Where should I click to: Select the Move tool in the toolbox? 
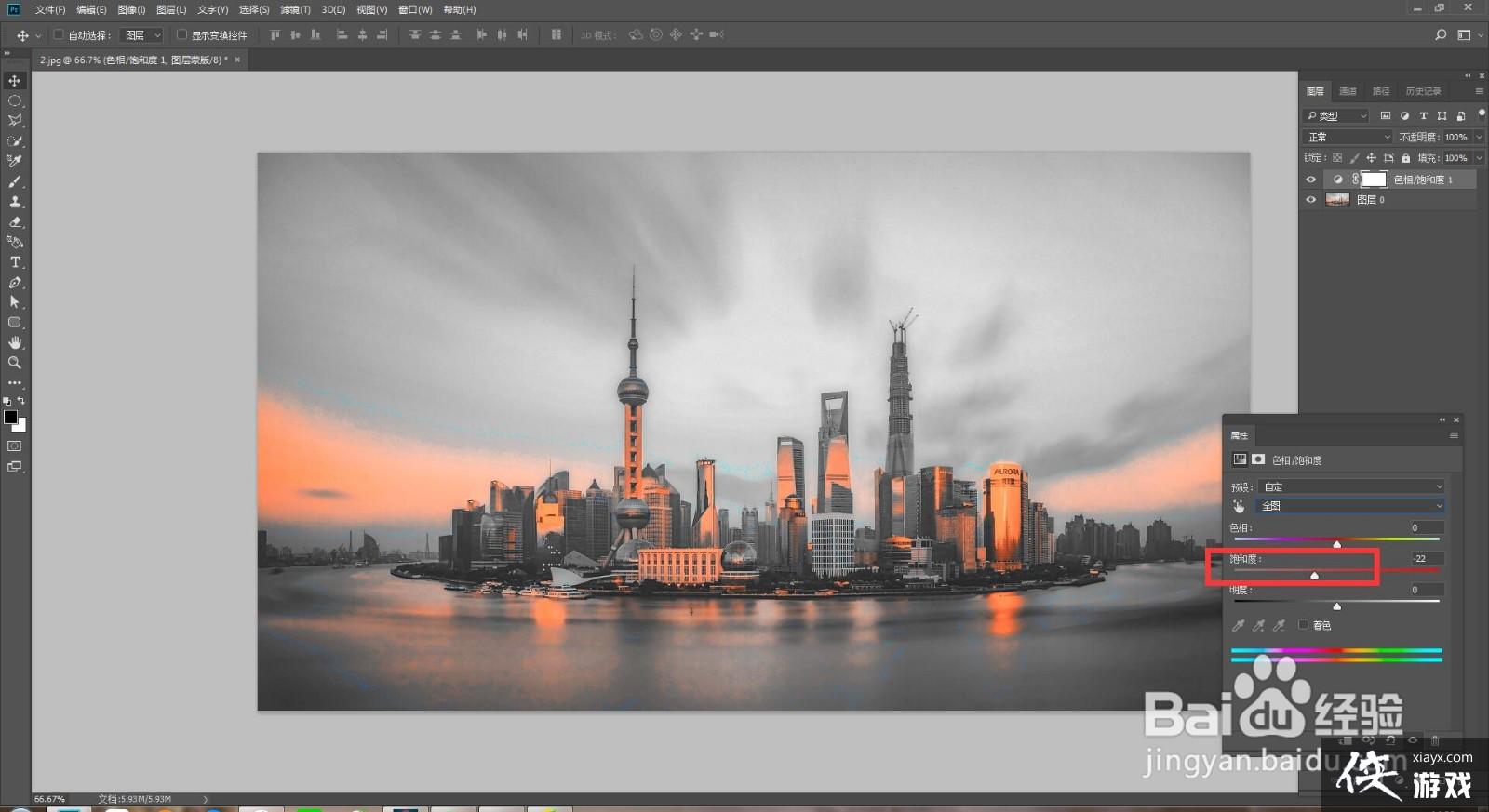click(15, 81)
